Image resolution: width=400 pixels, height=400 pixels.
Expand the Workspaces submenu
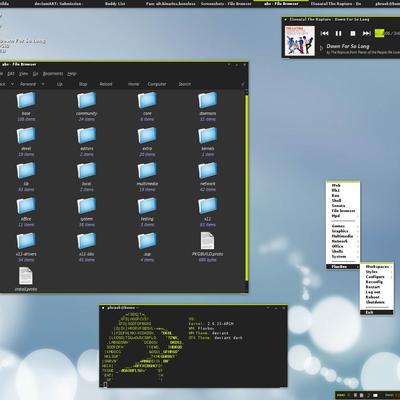click(377, 267)
